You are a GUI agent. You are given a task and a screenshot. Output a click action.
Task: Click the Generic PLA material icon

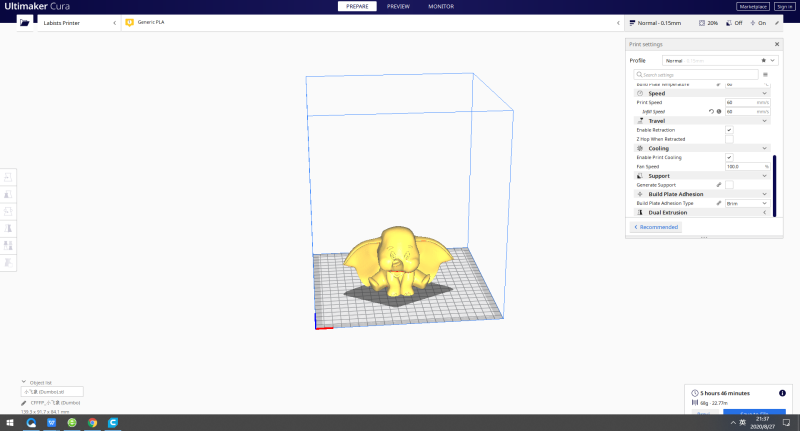(130, 22)
